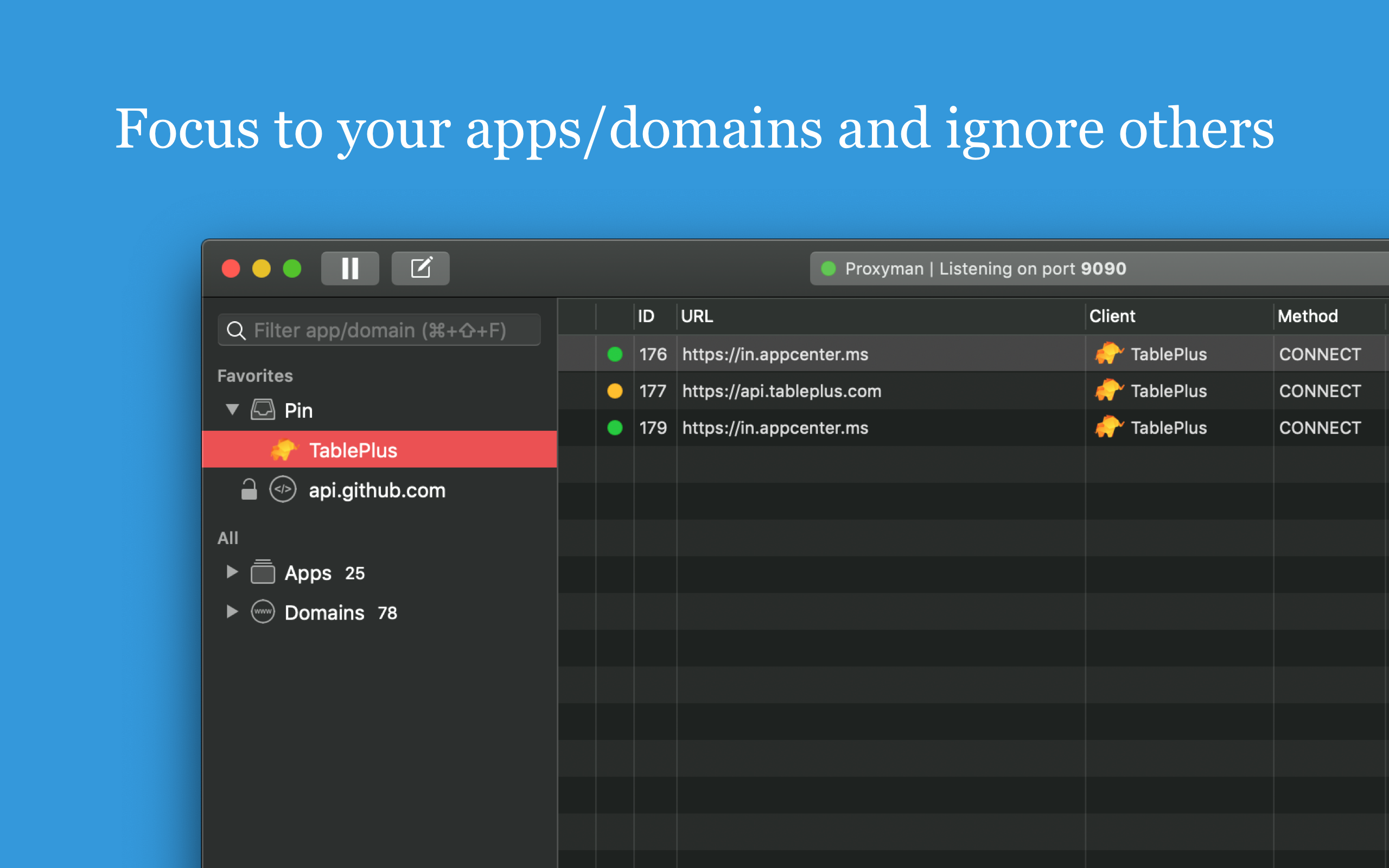Click the magnifier icon in filter box
Screen dimensions: 1389x868
236,330
